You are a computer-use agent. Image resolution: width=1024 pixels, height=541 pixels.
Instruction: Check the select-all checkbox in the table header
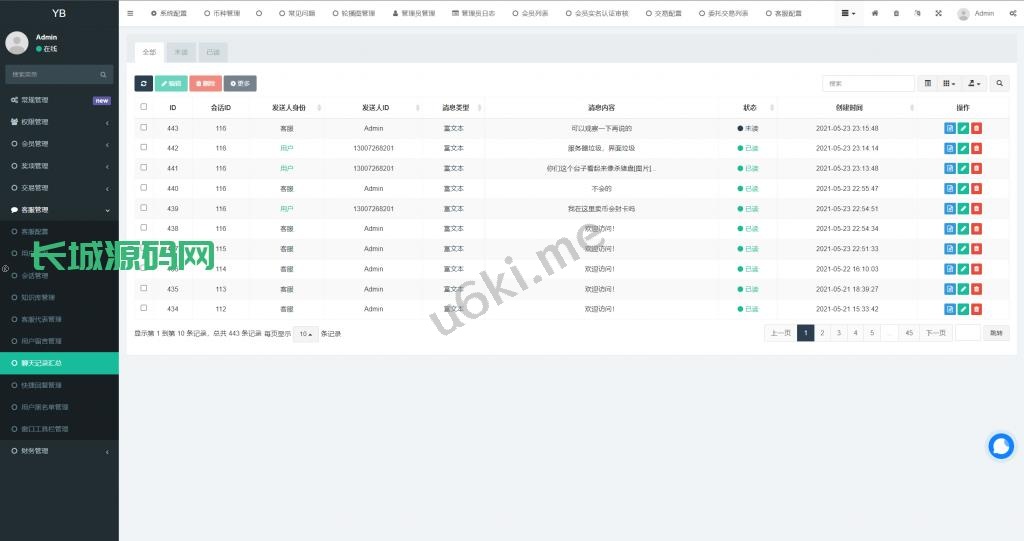click(x=144, y=107)
